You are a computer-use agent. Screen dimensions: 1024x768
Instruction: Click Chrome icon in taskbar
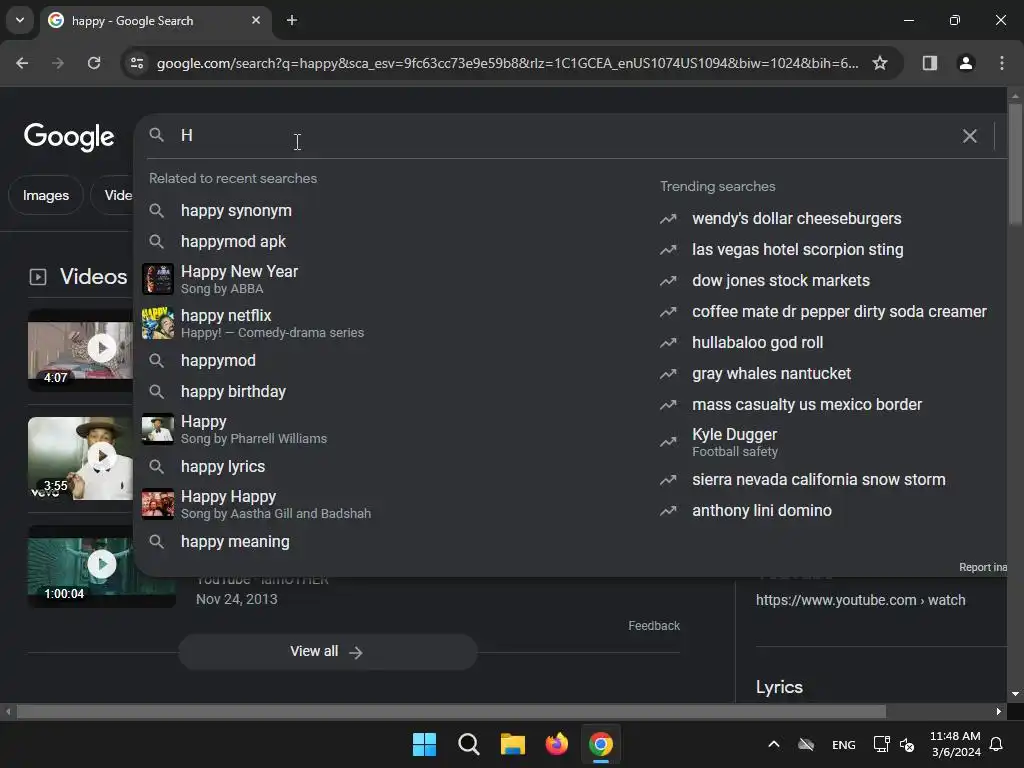(601, 744)
